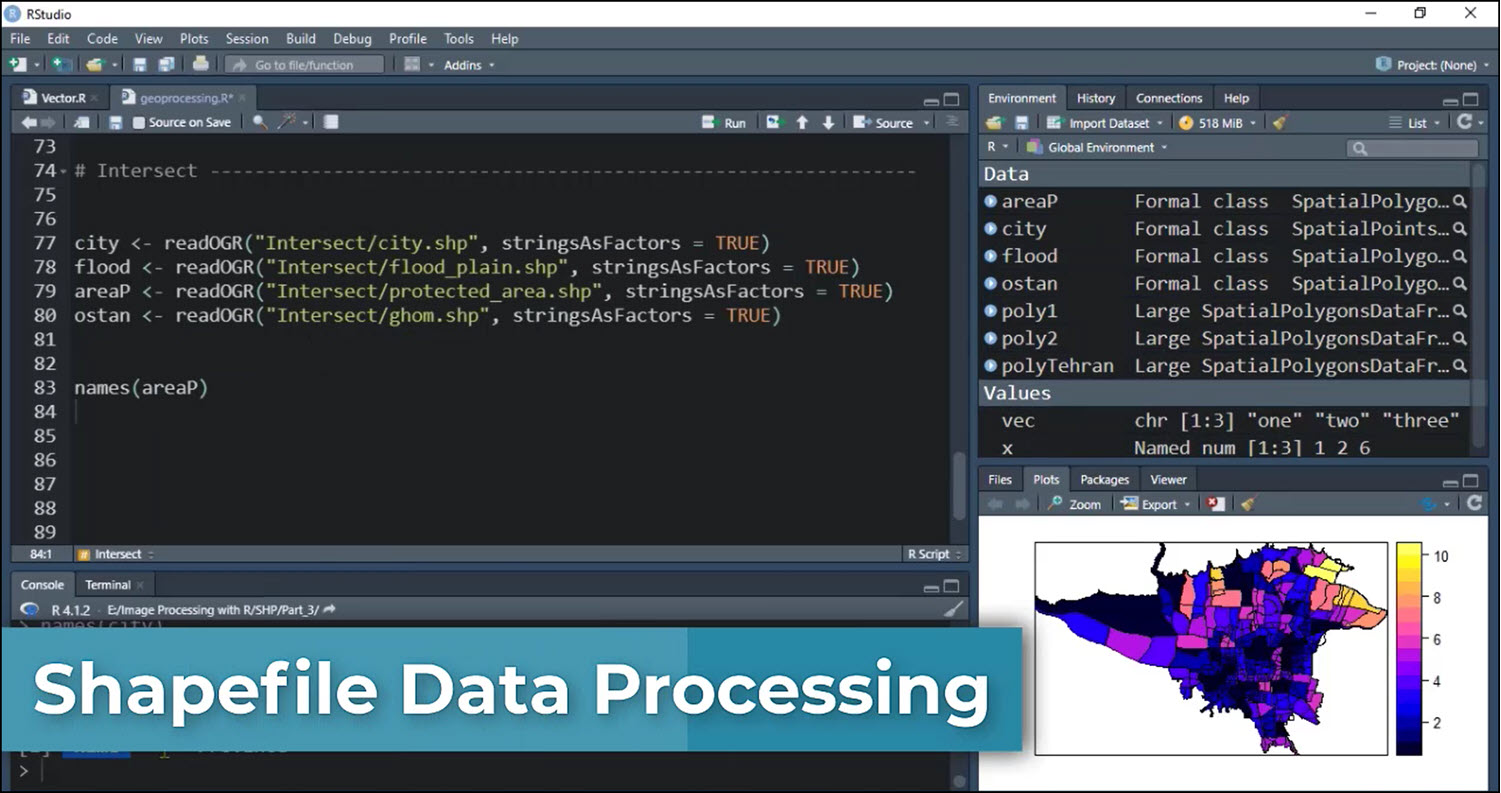
Task: Click the Tehran districts map plot
Action: coord(1211,648)
